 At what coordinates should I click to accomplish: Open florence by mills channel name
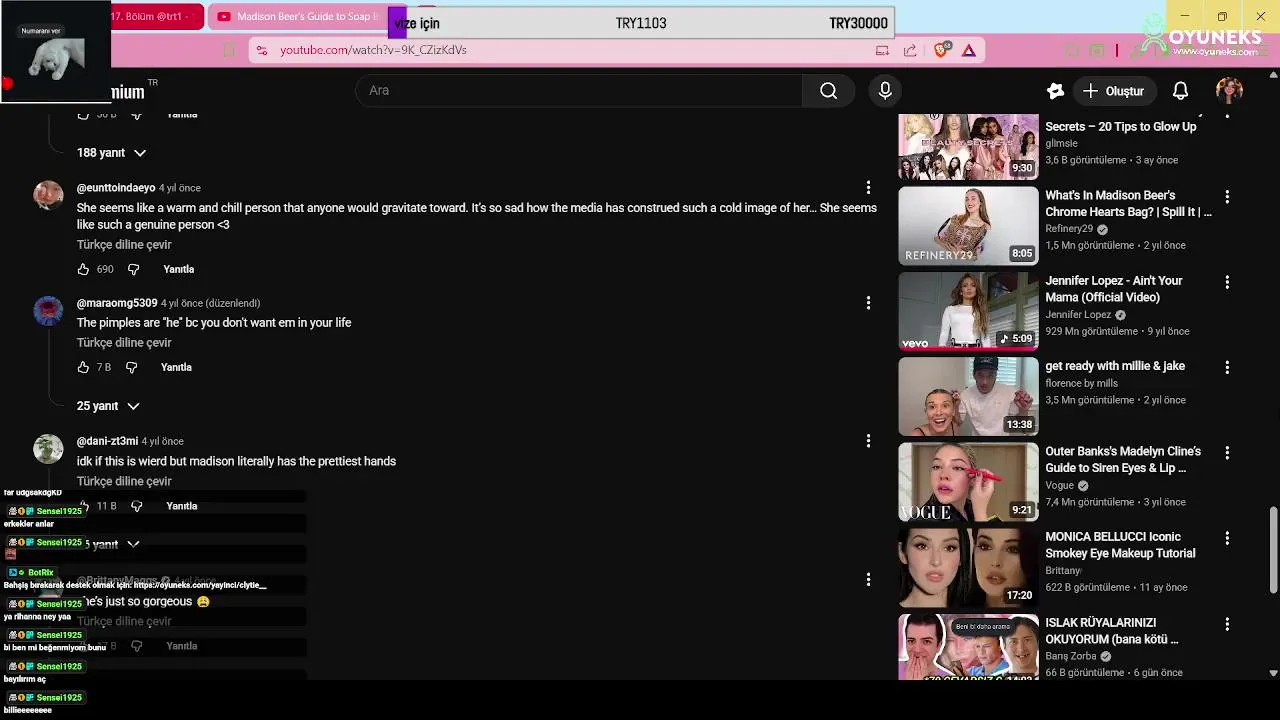1081,383
